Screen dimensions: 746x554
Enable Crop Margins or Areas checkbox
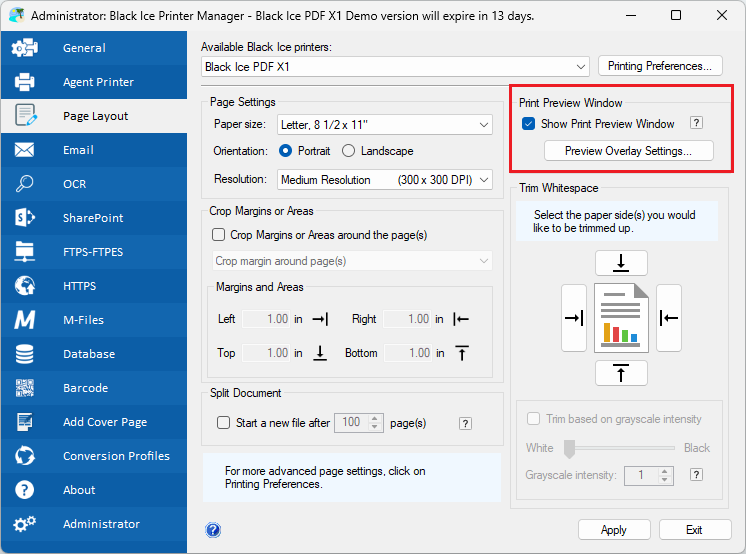point(220,235)
